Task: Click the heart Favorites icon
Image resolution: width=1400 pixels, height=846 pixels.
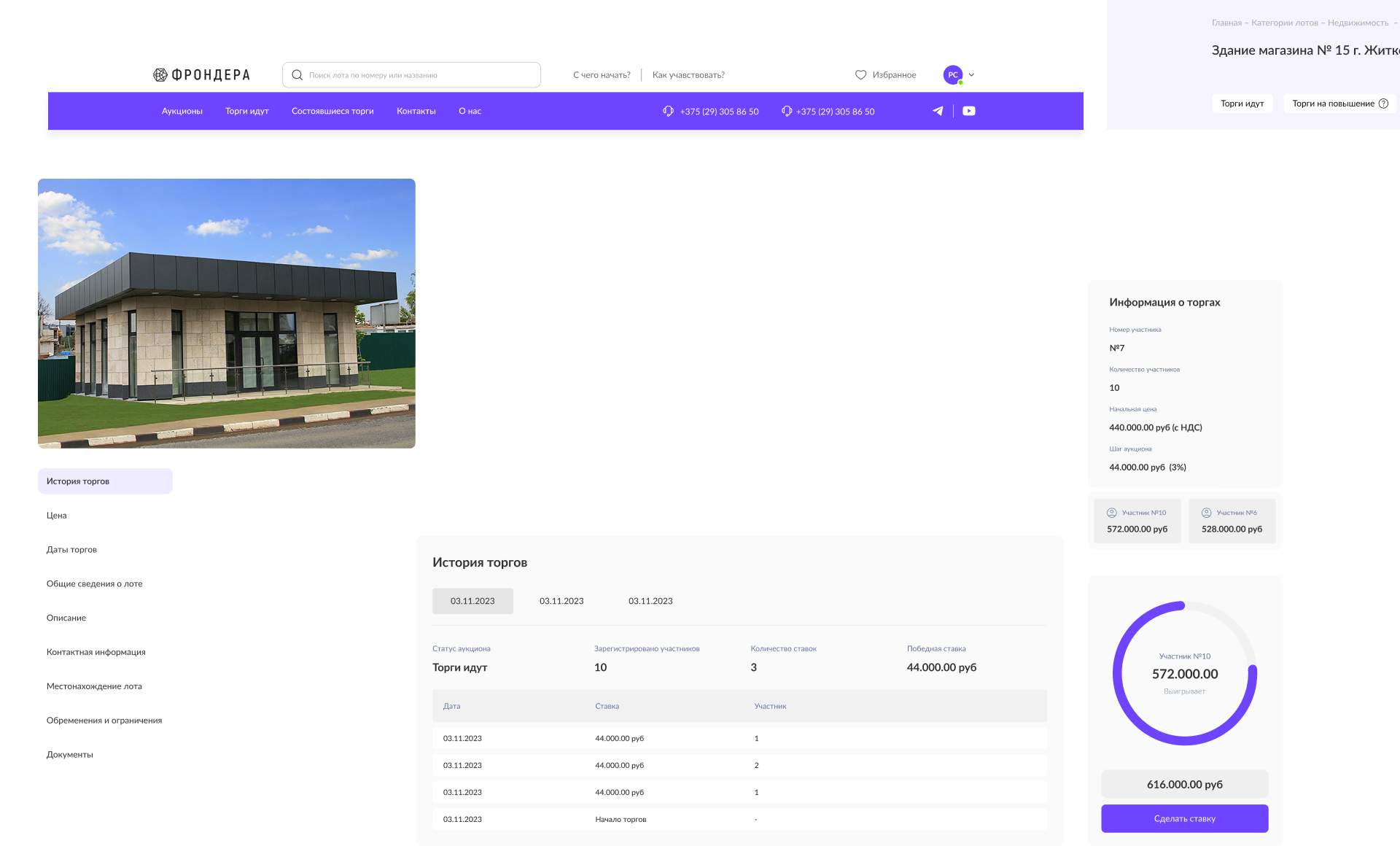Action: point(860,75)
